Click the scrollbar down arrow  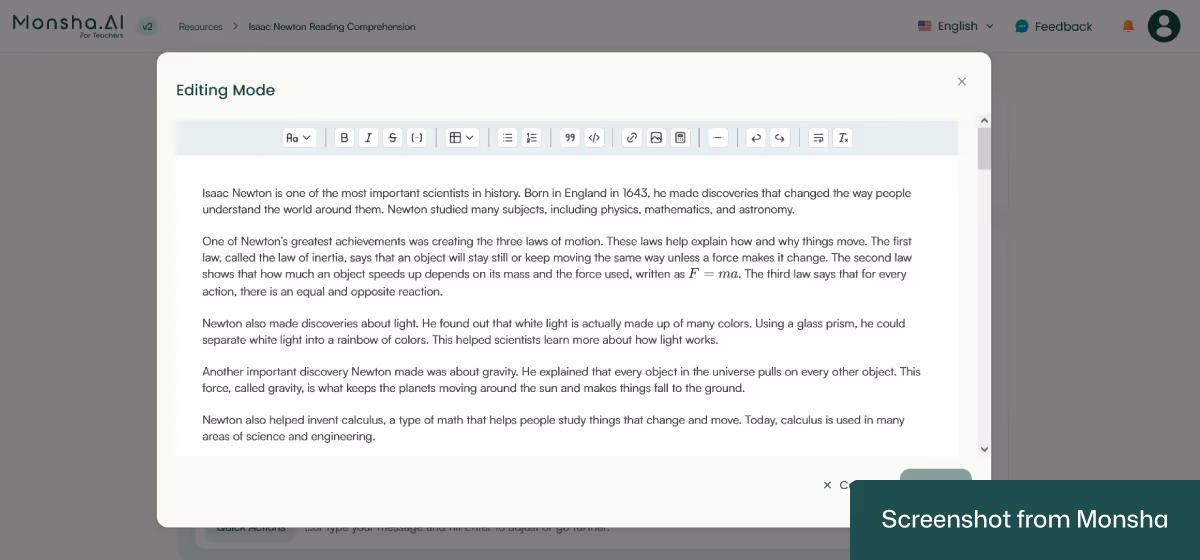coord(984,450)
